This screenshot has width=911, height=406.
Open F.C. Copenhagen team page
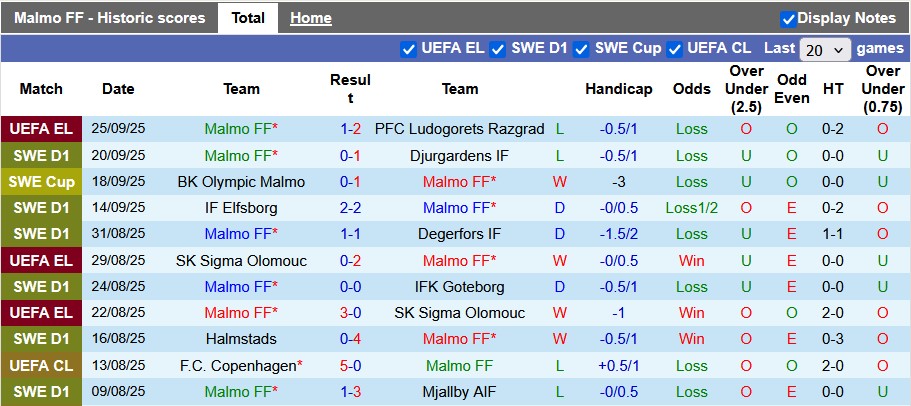pos(241,366)
